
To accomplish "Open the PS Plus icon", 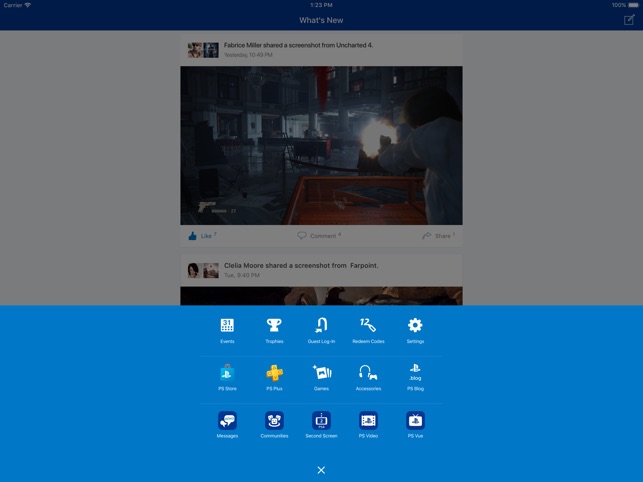I will coord(274,373).
